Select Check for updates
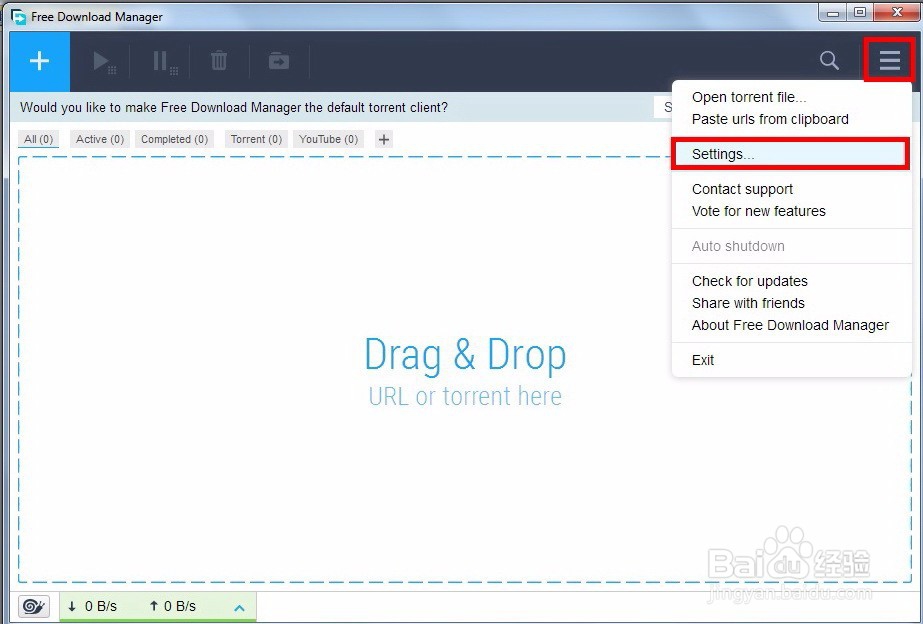Image resolution: width=923 pixels, height=624 pixels. 791,281
